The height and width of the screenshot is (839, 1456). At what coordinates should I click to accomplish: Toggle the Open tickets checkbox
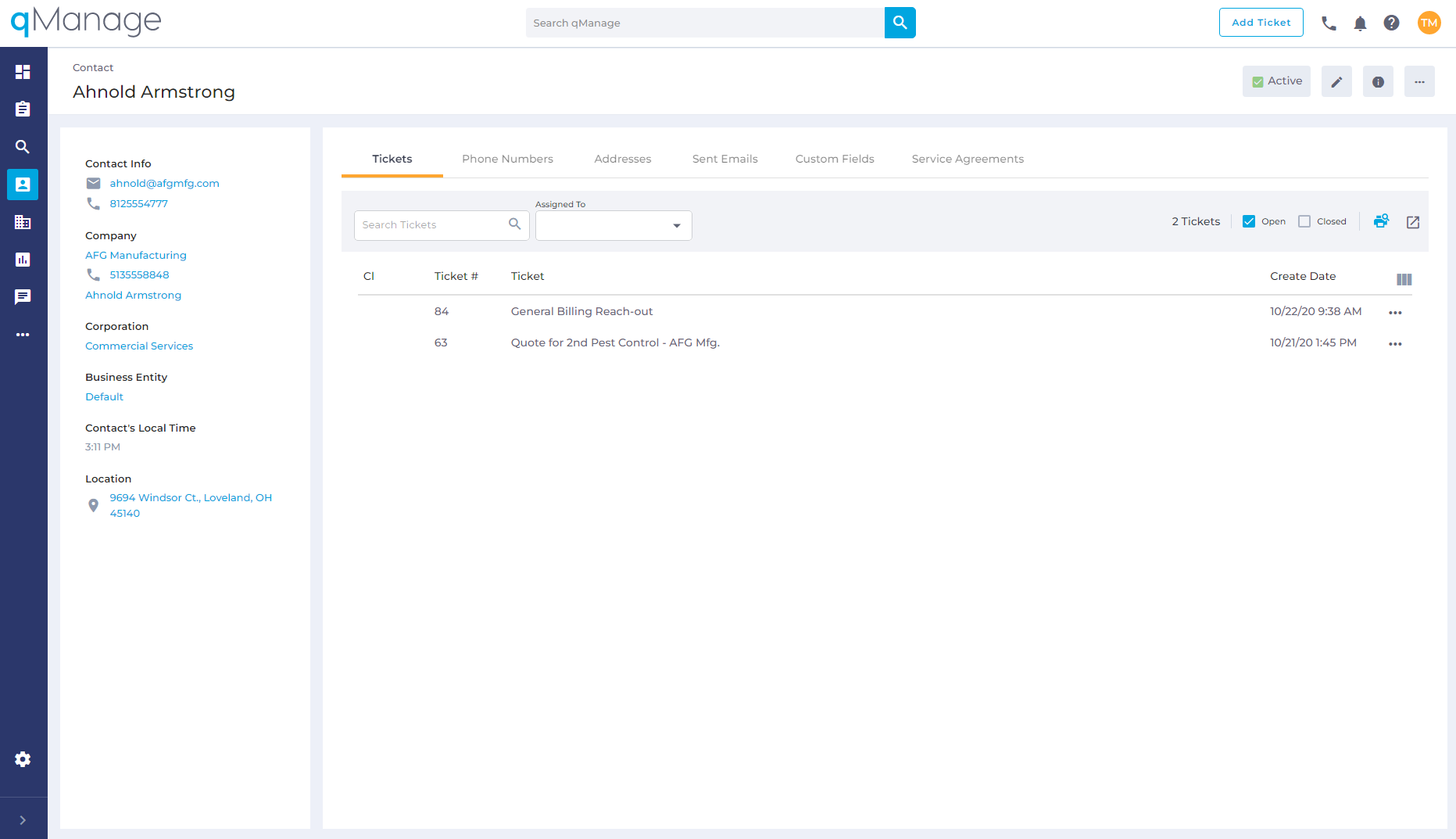(x=1249, y=221)
